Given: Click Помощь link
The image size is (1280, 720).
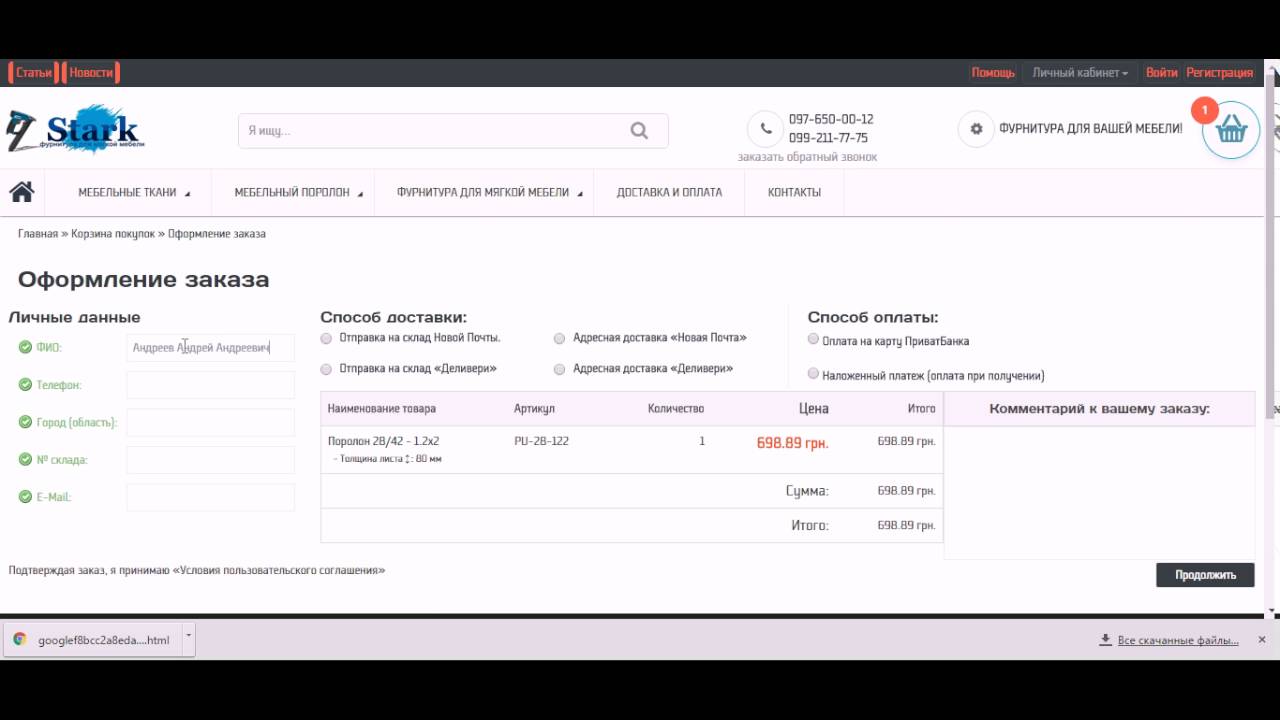Looking at the screenshot, I should [x=993, y=73].
